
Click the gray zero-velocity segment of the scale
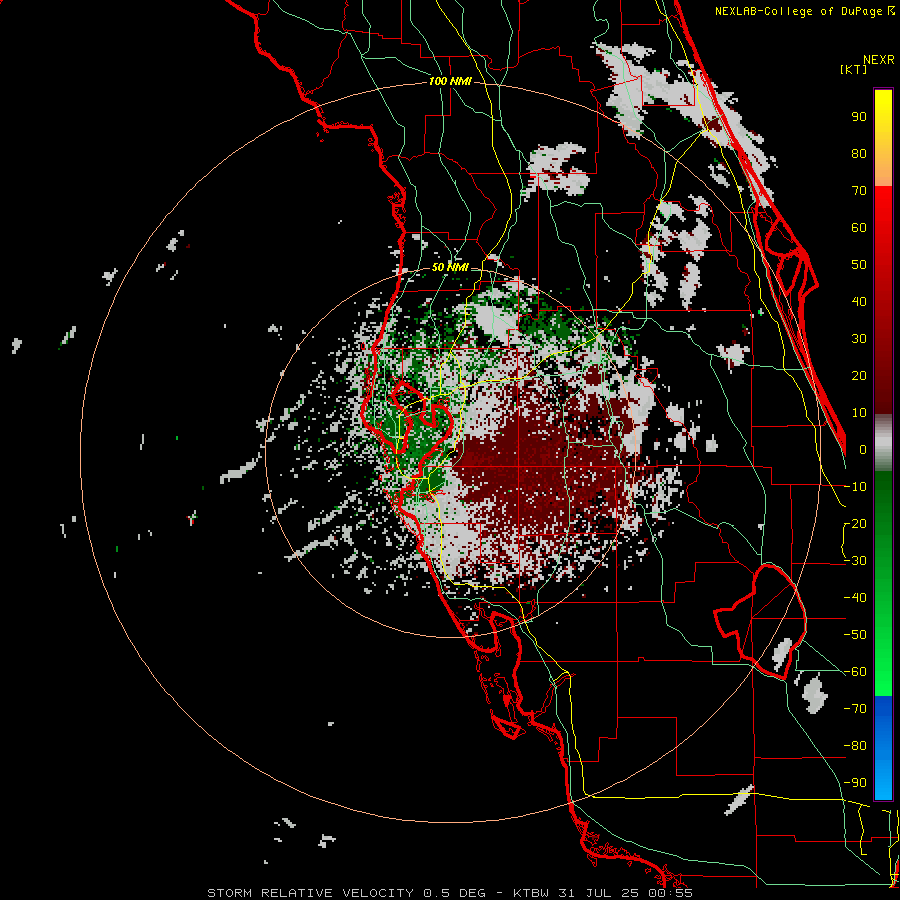coord(883,442)
